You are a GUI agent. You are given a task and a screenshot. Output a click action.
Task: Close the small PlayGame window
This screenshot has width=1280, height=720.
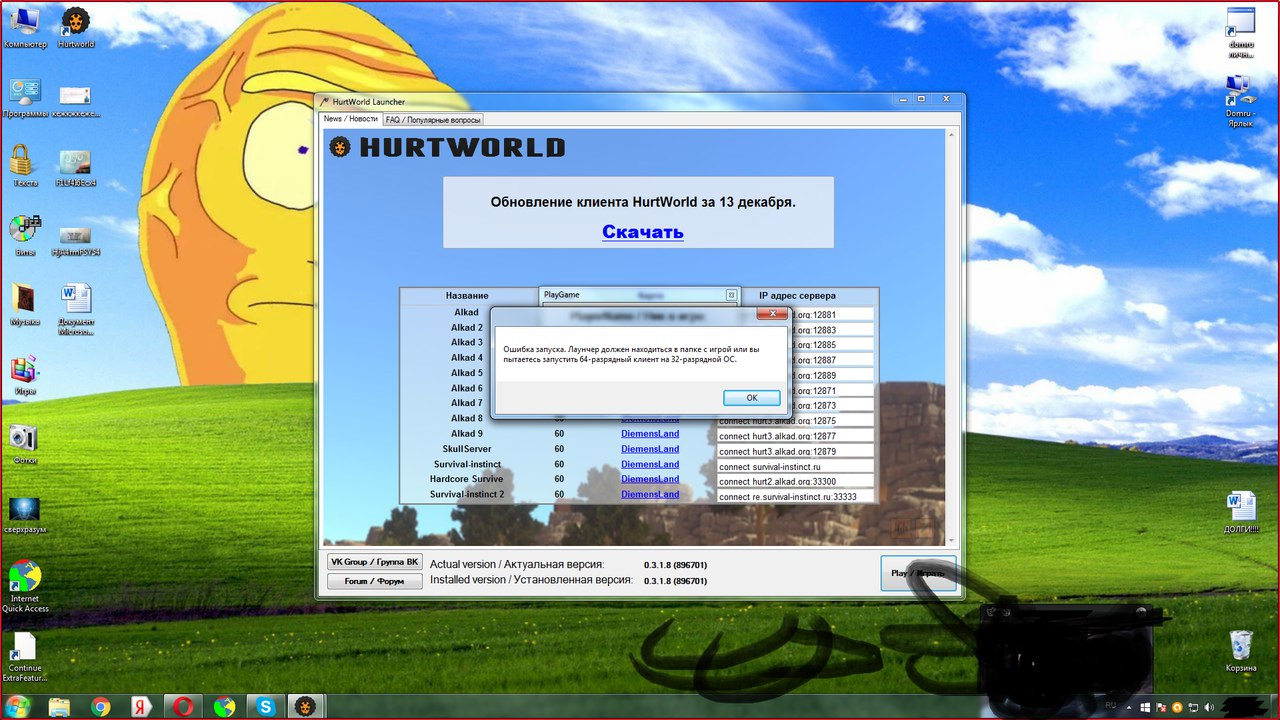click(731, 295)
